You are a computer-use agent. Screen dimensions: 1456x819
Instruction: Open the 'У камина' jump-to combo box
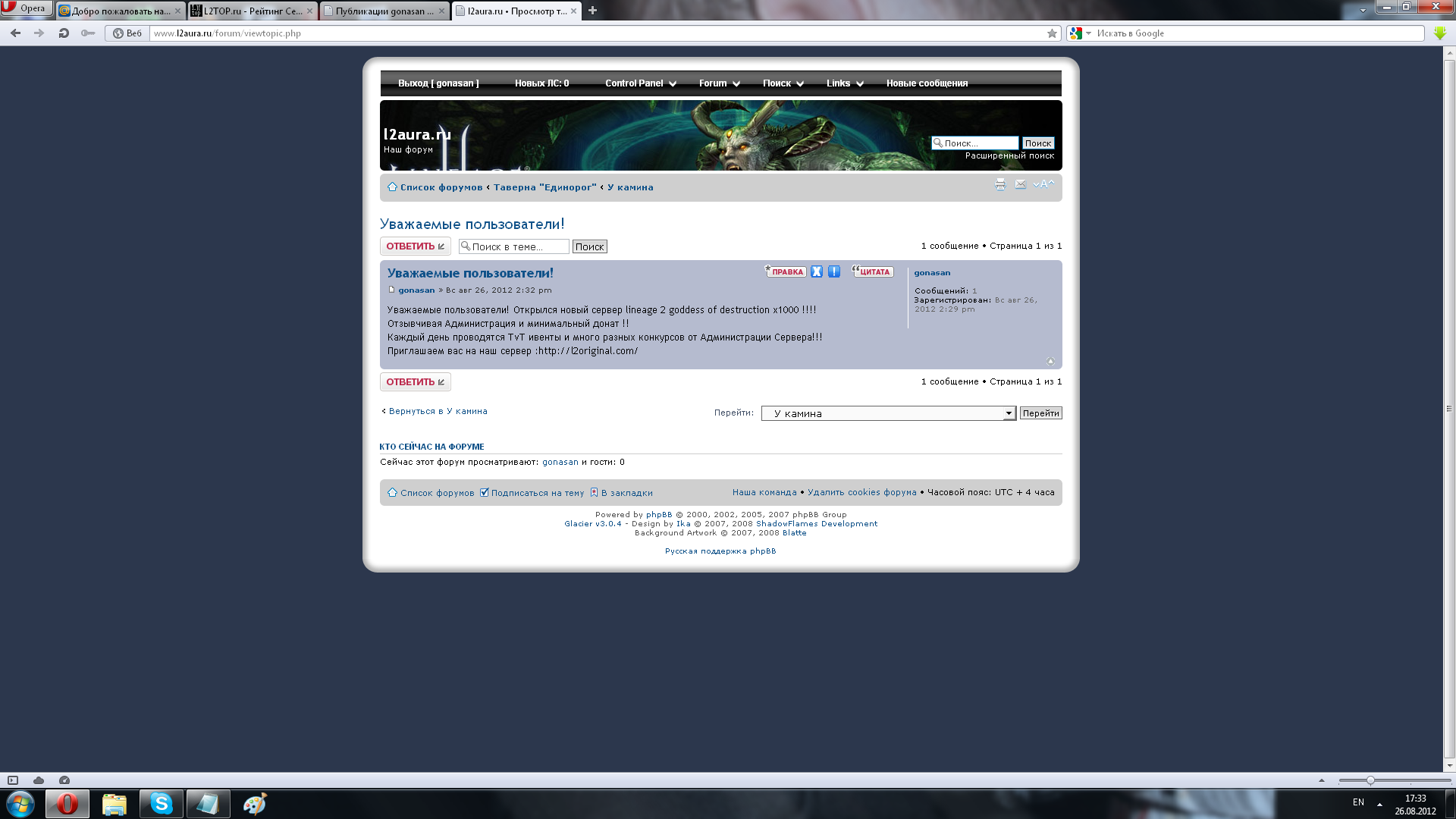pyautogui.click(x=888, y=413)
